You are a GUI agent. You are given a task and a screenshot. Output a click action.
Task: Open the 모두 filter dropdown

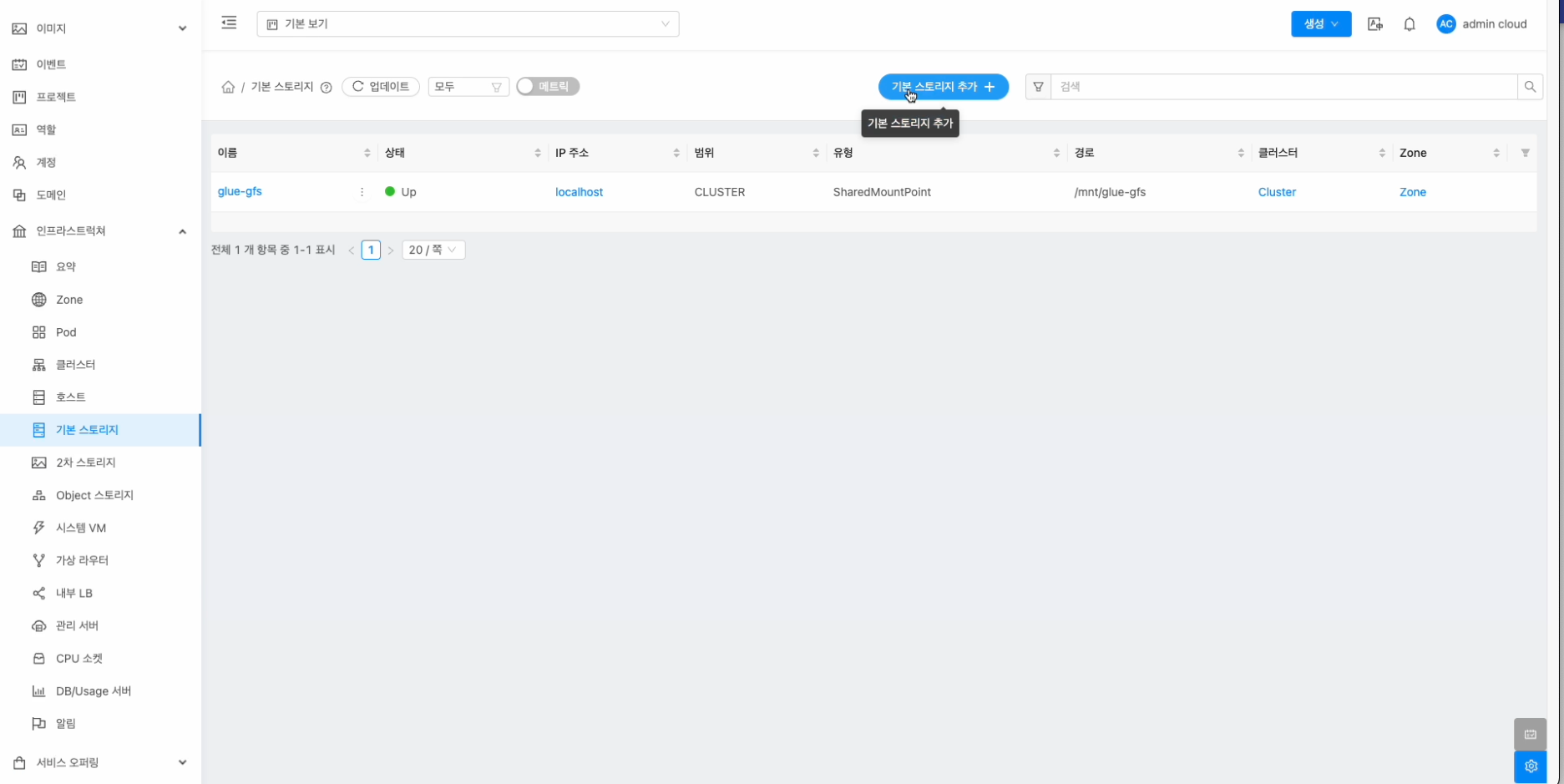(468, 87)
